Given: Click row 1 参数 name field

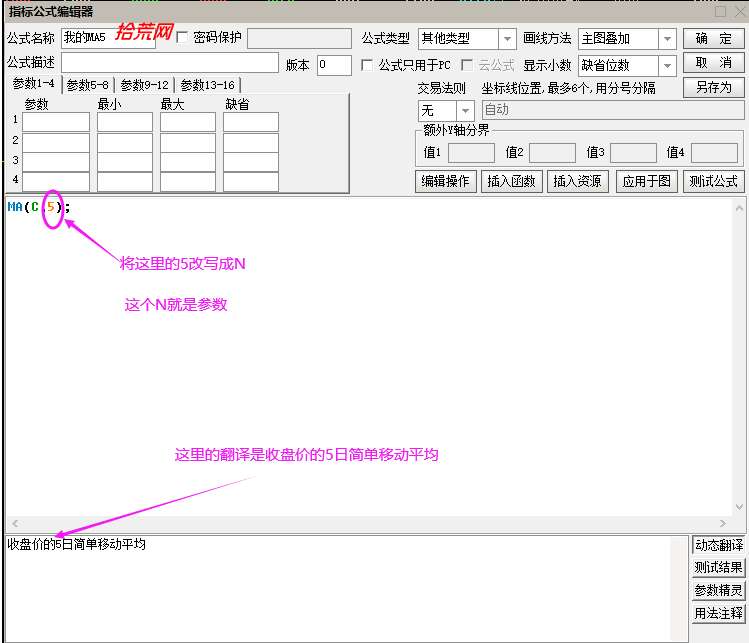Looking at the screenshot, I should click(56, 122).
